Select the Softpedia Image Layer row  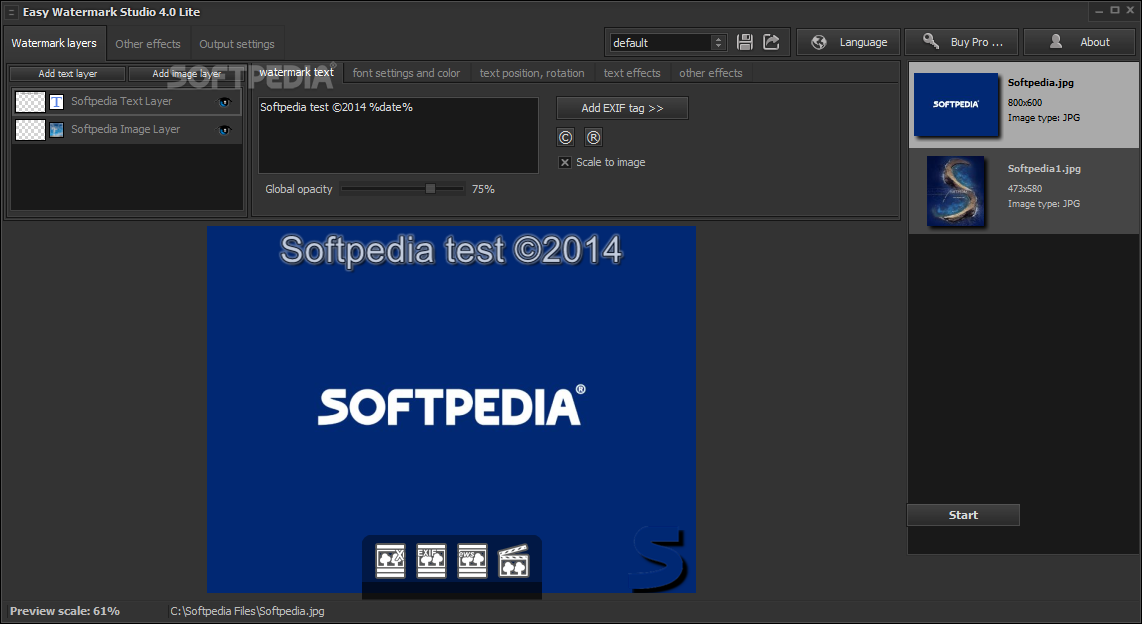coord(127,130)
